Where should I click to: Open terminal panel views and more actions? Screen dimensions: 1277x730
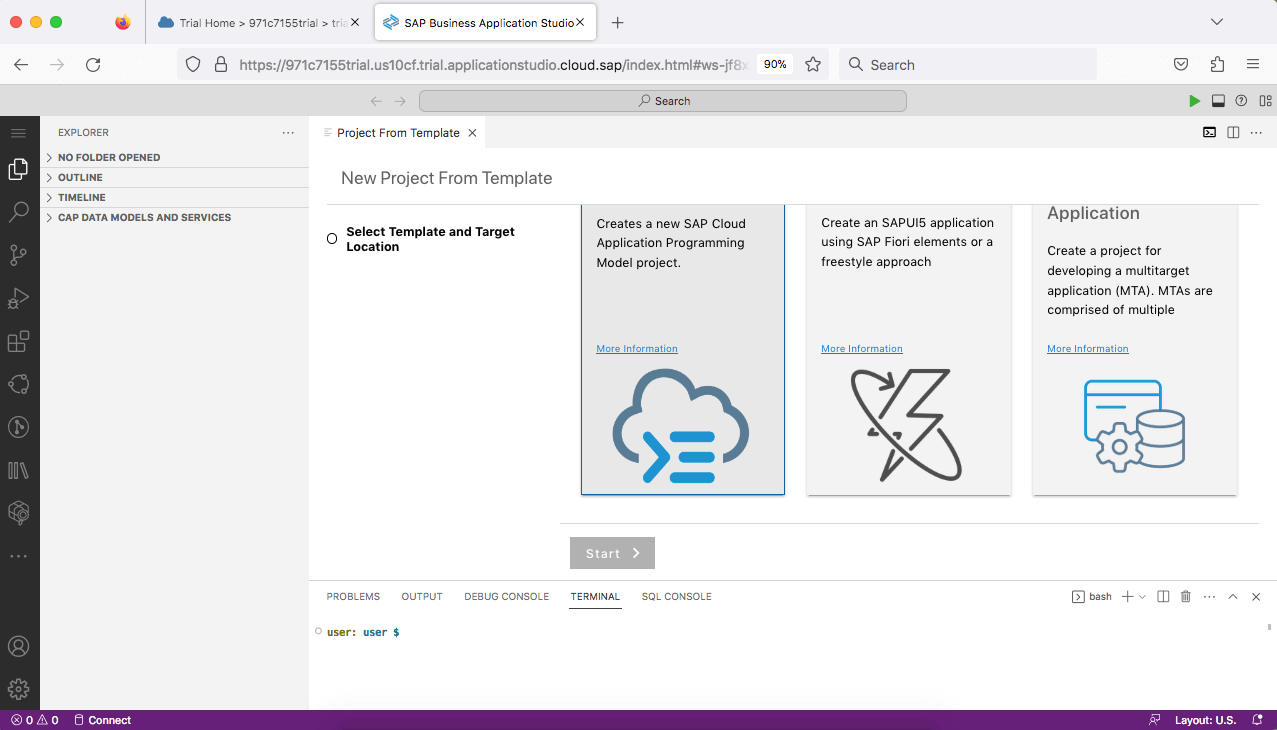[x=1209, y=597]
